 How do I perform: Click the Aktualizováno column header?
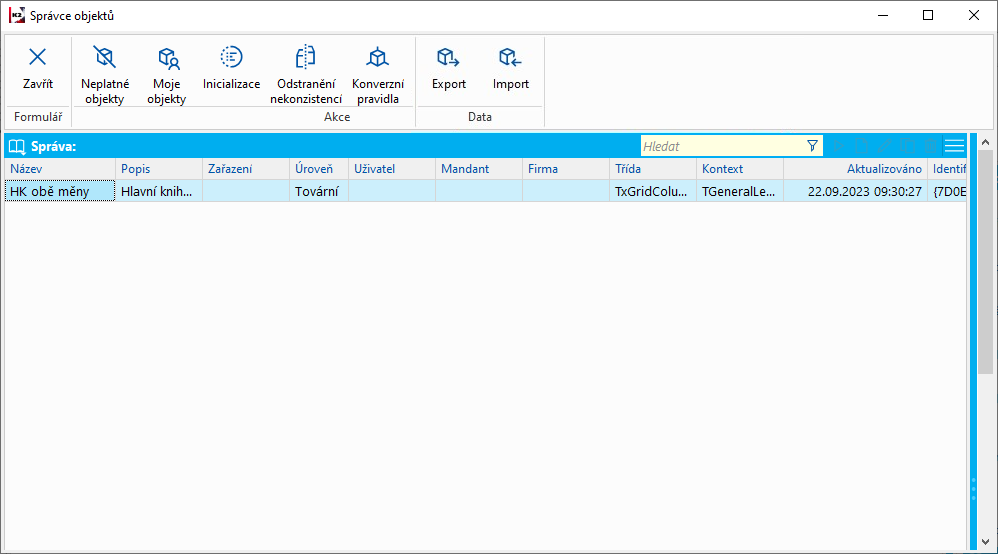pyautogui.click(x=856, y=169)
